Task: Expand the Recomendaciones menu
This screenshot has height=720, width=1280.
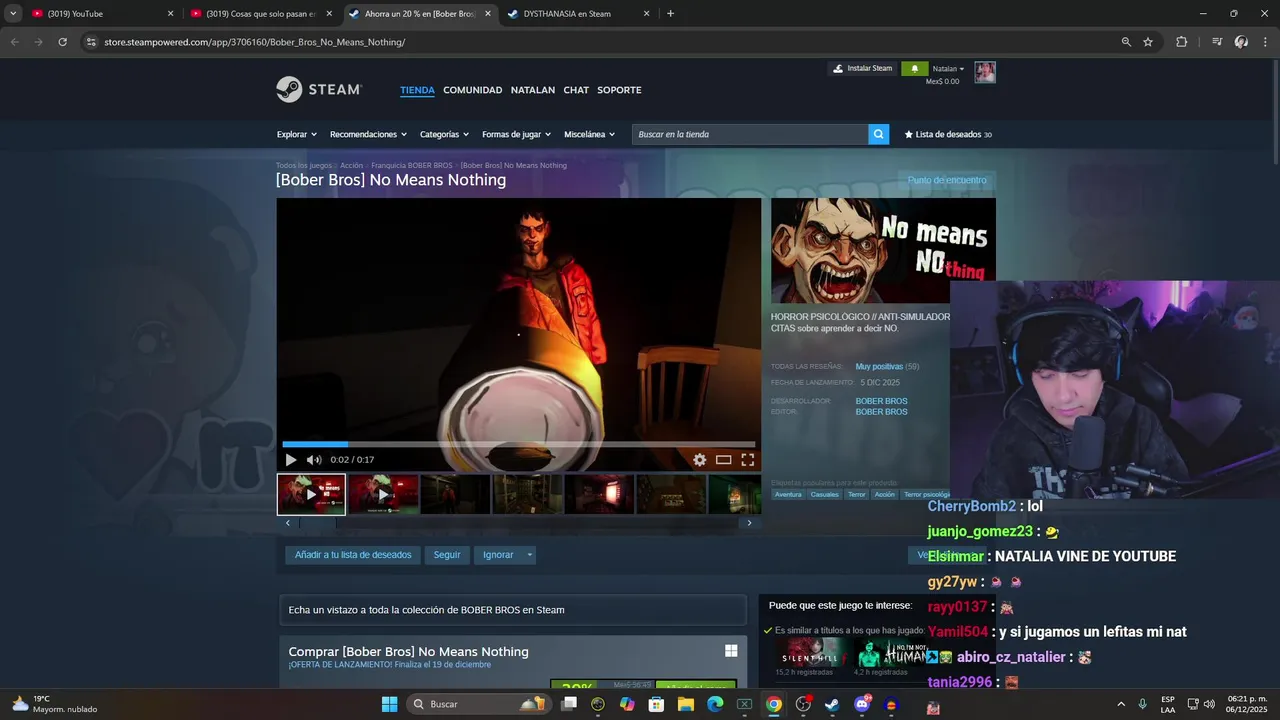Action: pos(368,134)
